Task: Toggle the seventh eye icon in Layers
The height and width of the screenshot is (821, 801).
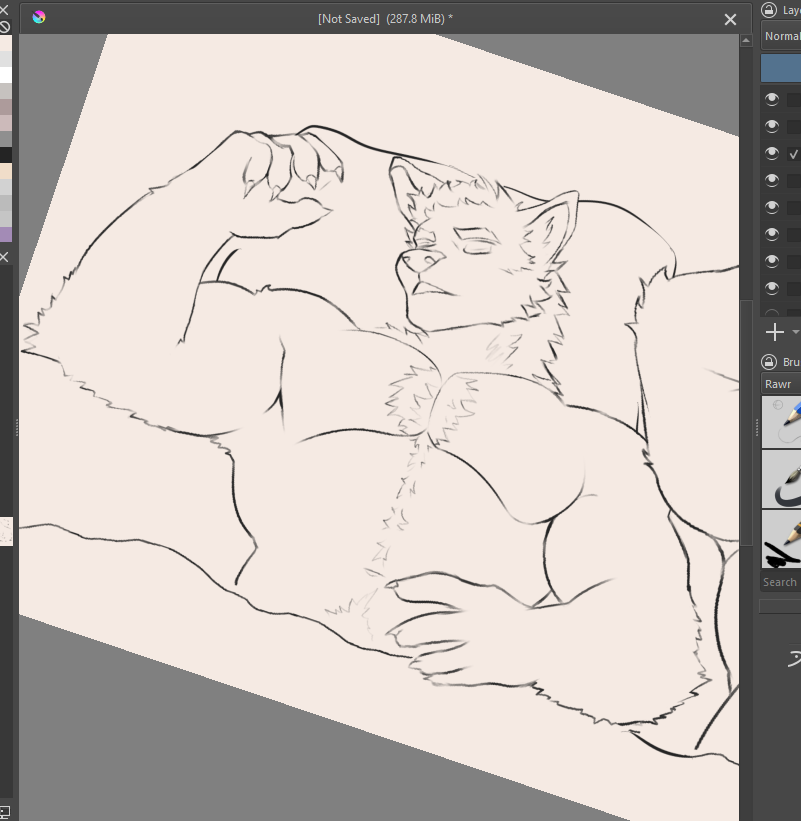Action: [x=772, y=261]
